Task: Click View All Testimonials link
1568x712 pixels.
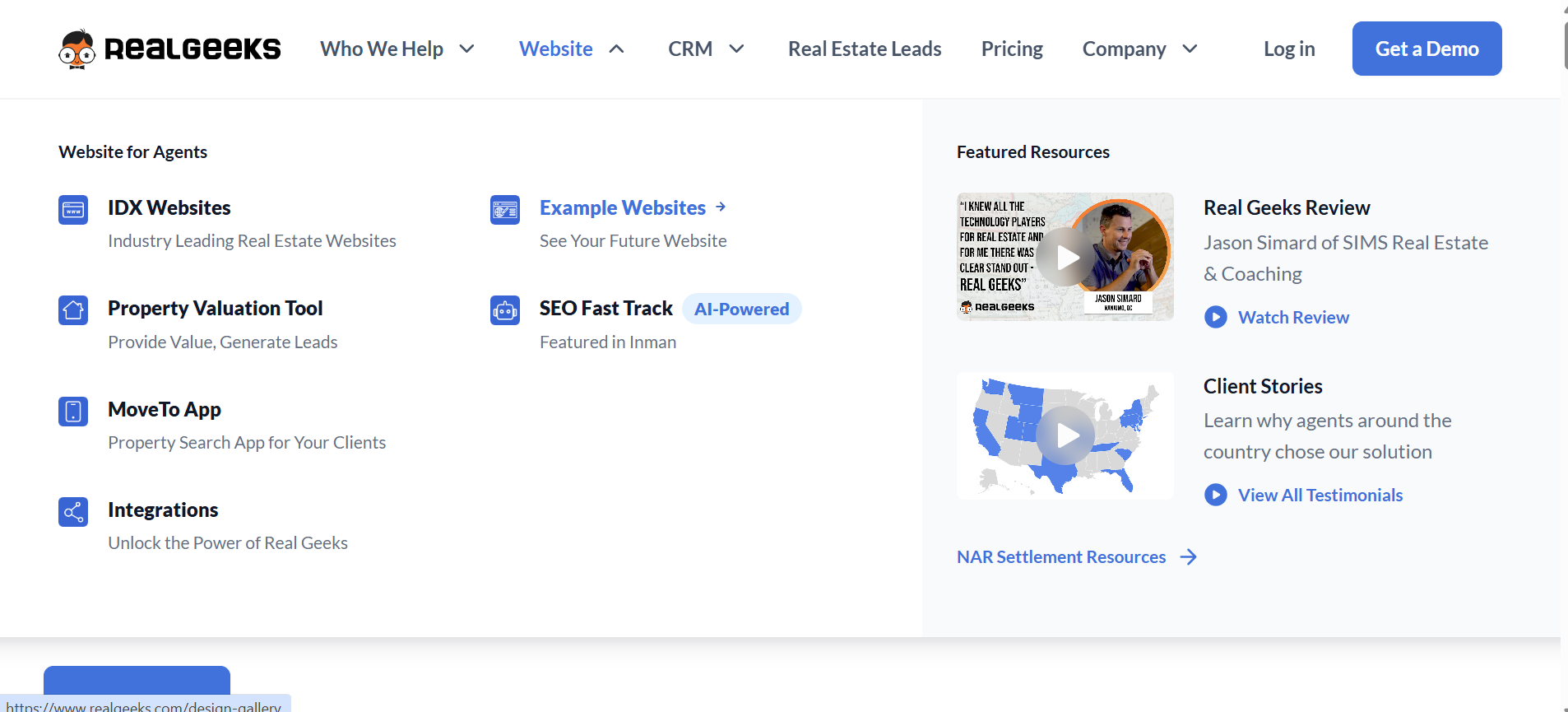Action: [1320, 495]
